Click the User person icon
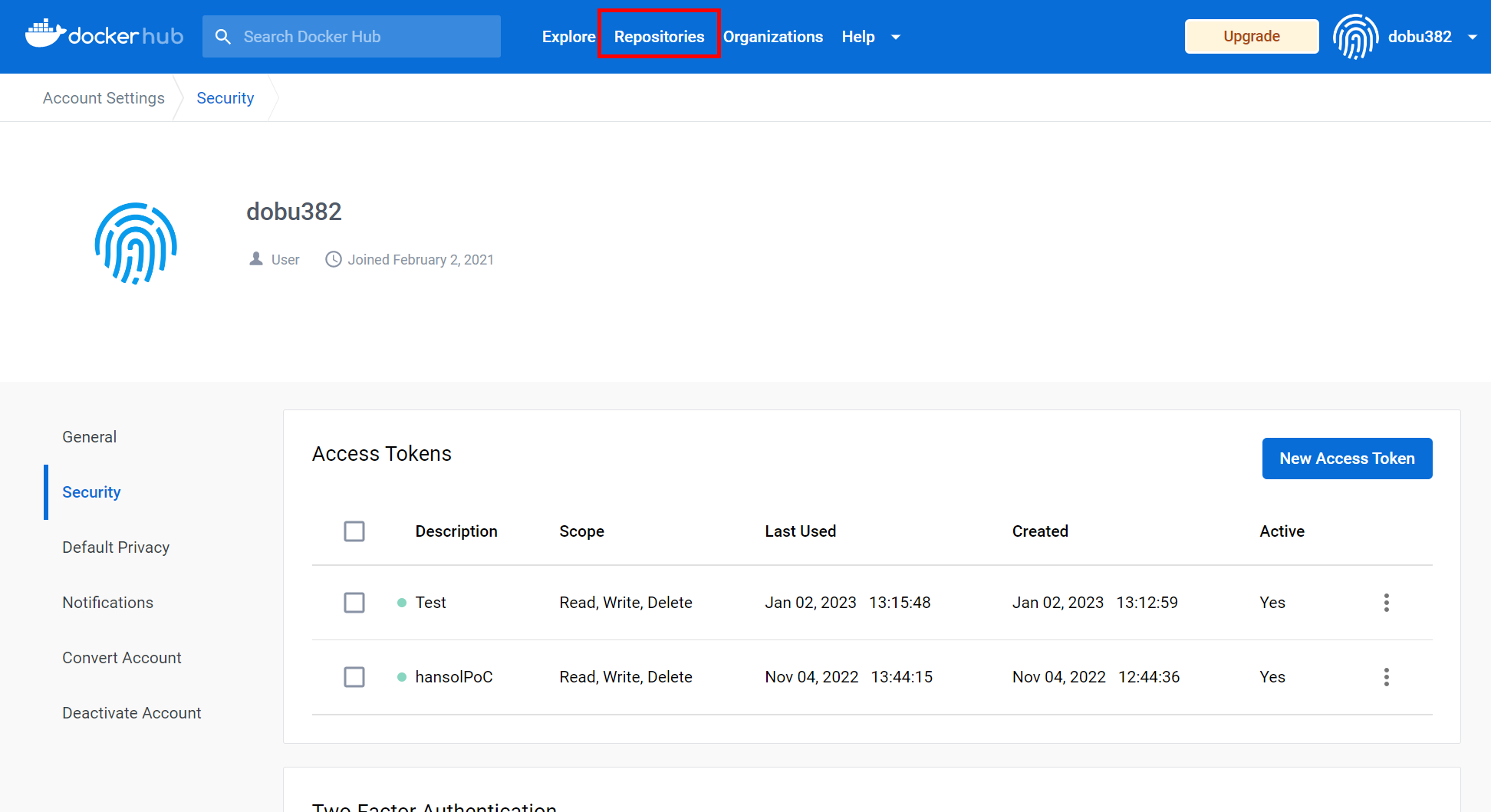The width and height of the screenshot is (1491, 812). point(256,259)
